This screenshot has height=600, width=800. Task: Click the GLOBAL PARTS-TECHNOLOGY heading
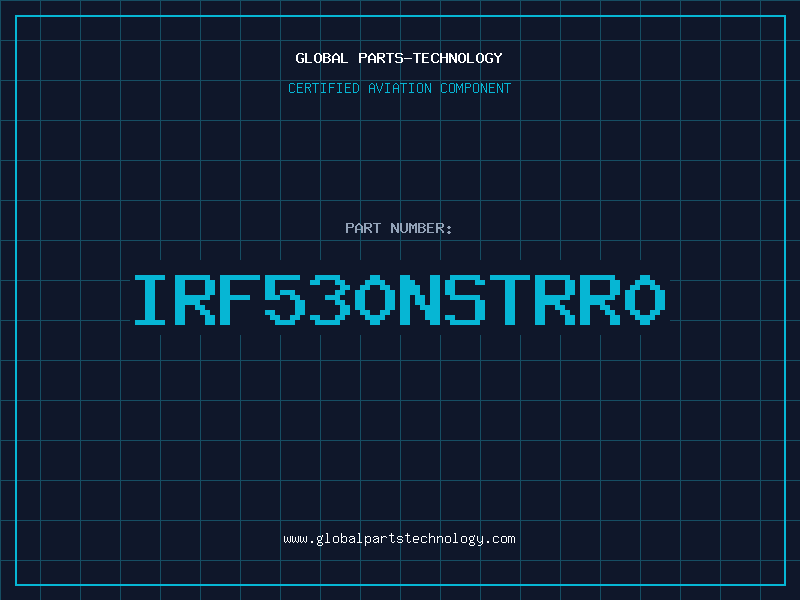(x=399, y=58)
